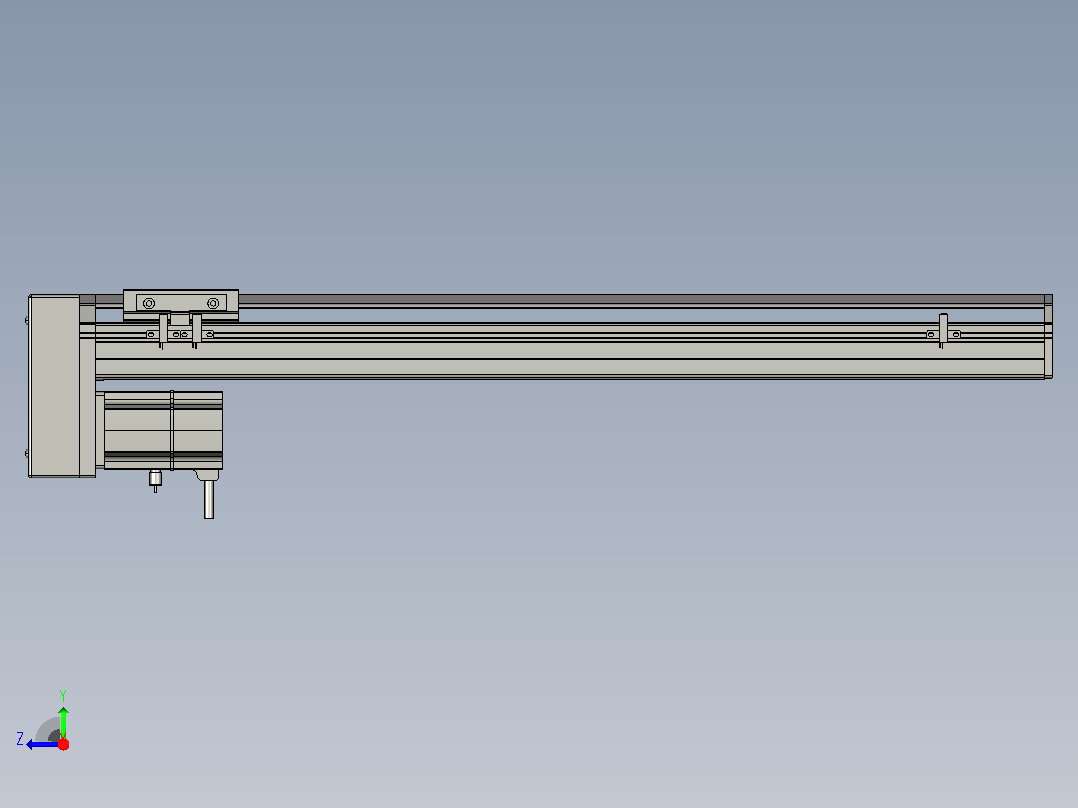
Task: Select the sensor bracket near the right end of the rail
Action: pos(943,330)
